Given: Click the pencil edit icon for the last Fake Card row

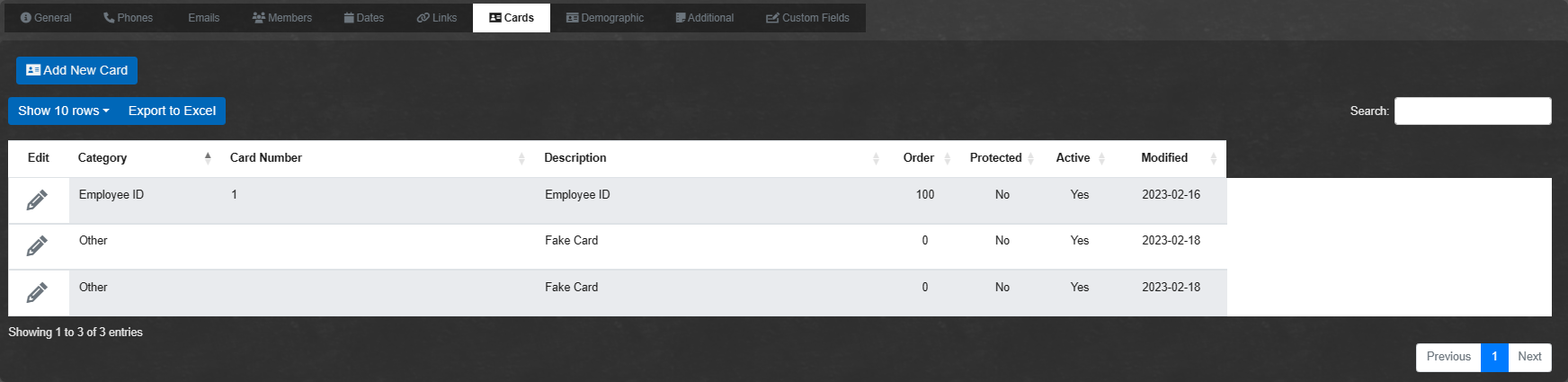Looking at the screenshot, I should click(x=37, y=293).
